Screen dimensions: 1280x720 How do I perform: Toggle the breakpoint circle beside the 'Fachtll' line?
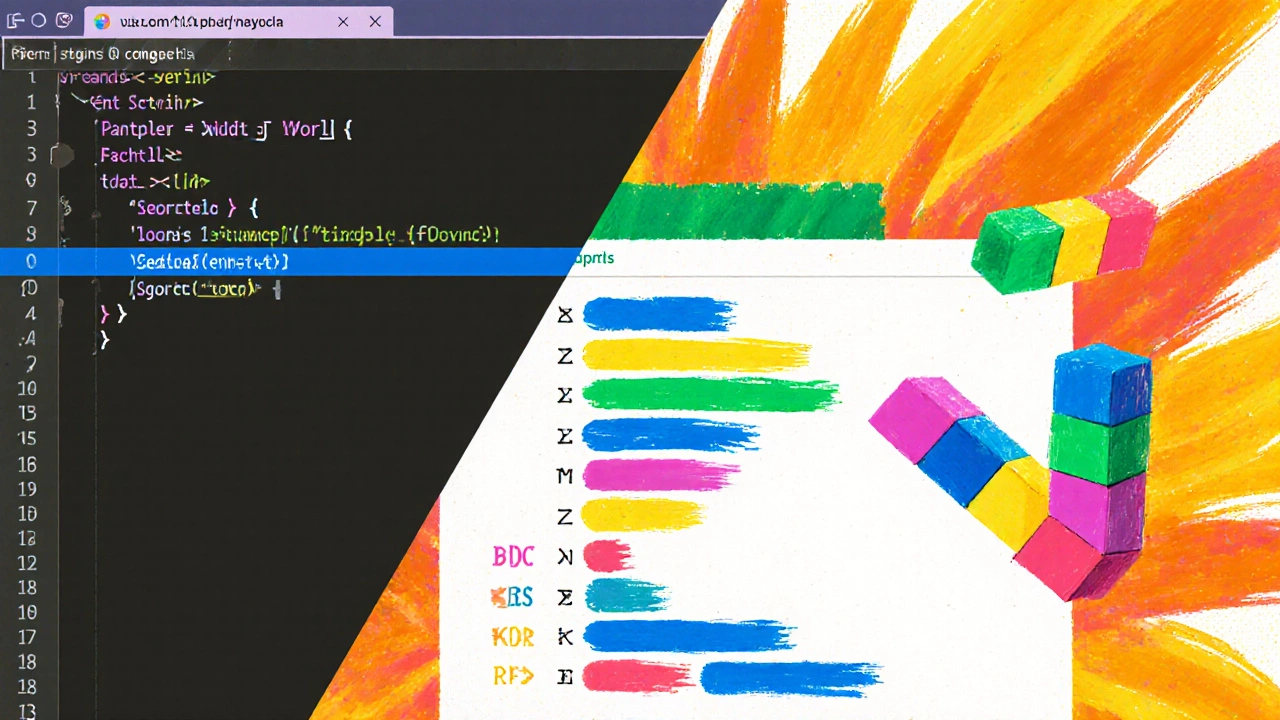tap(62, 155)
